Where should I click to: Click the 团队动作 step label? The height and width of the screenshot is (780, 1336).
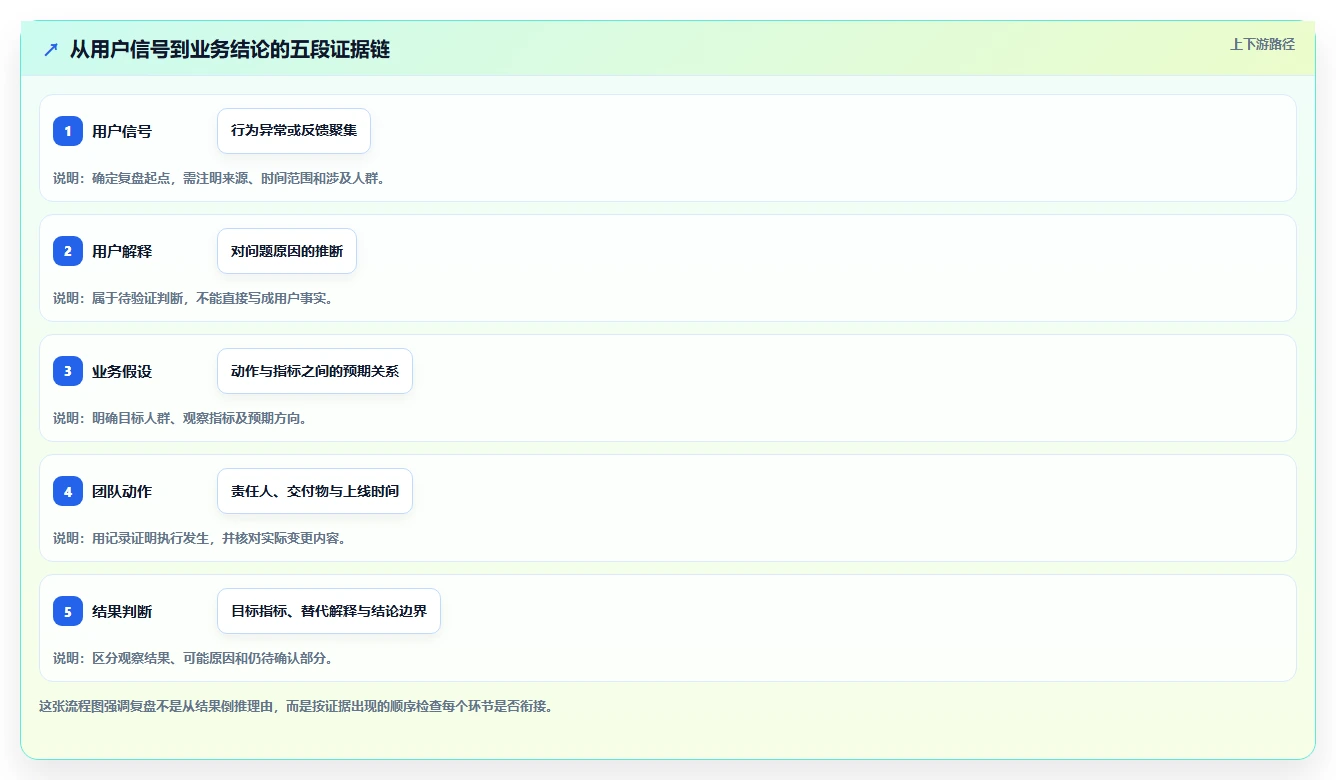[122, 491]
